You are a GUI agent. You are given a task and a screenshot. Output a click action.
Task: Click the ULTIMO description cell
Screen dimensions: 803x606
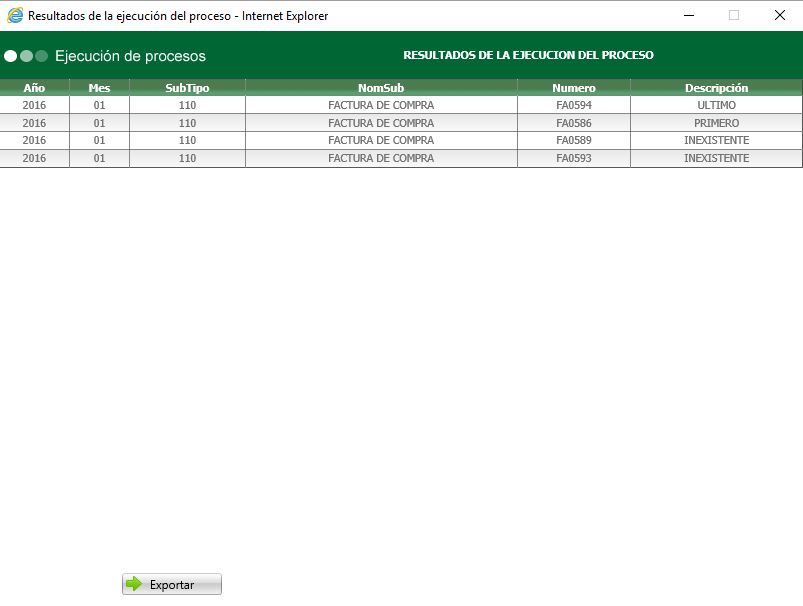point(715,105)
